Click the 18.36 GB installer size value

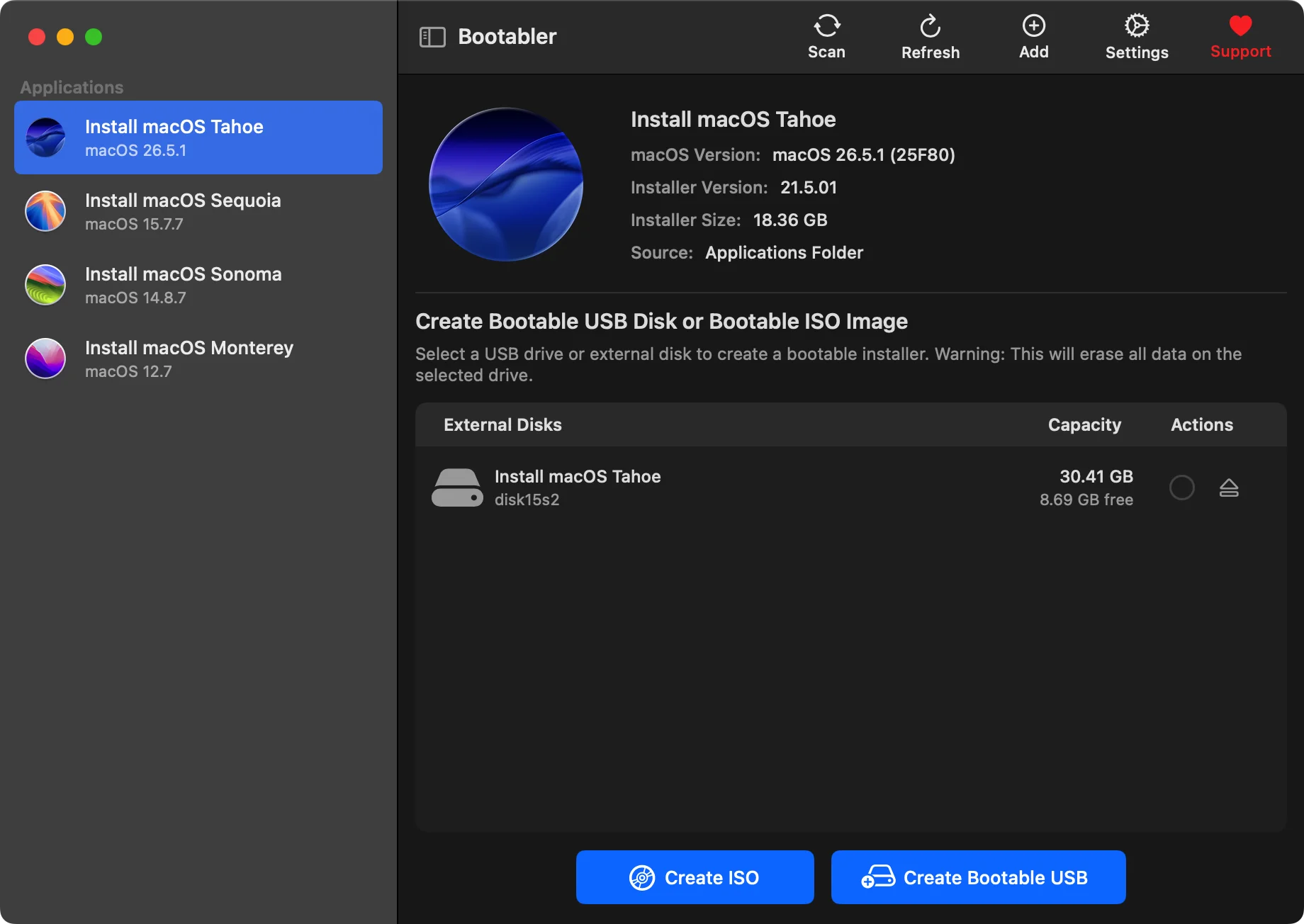tap(790, 220)
